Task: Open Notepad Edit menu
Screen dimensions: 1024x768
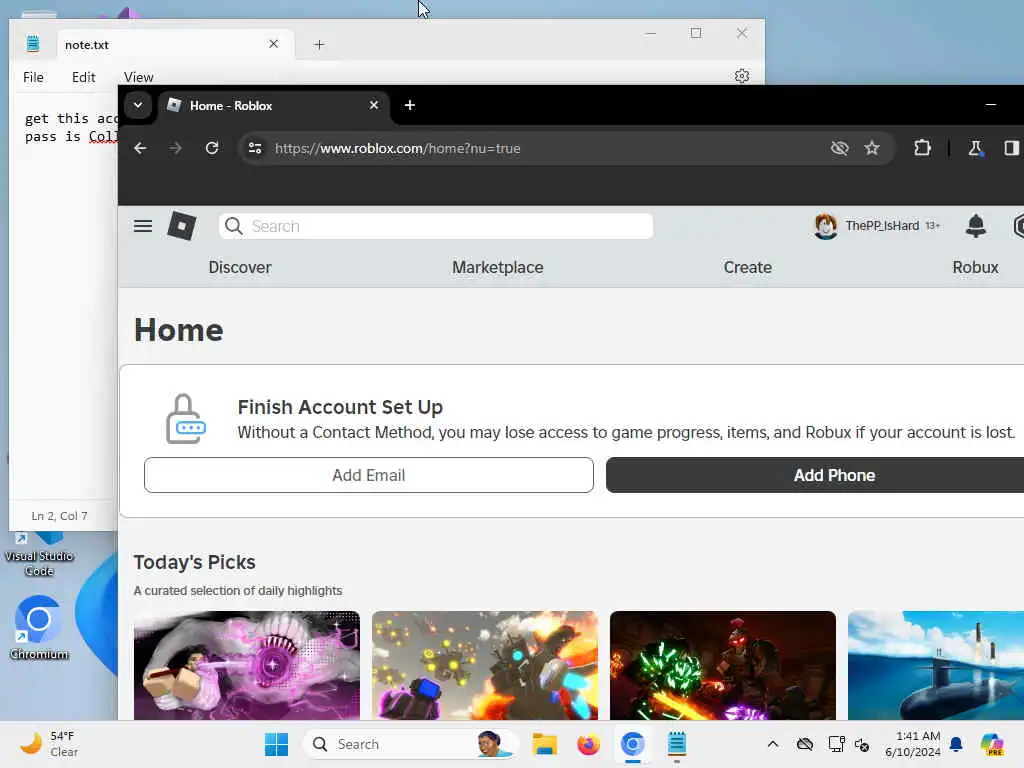Action: pyautogui.click(x=84, y=77)
